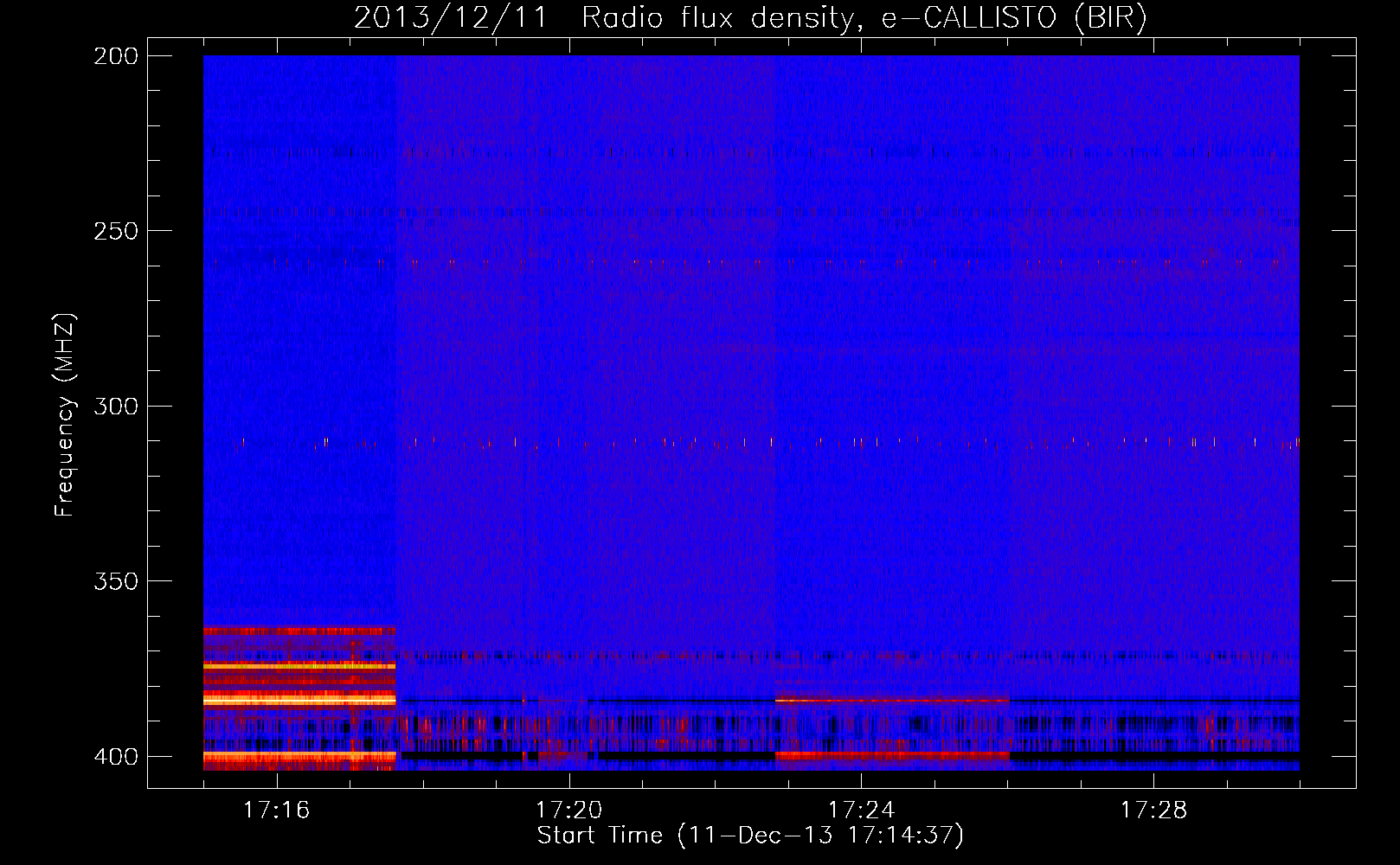
Task: Click the 17:24 time tick label
Action: (x=861, y=810)
